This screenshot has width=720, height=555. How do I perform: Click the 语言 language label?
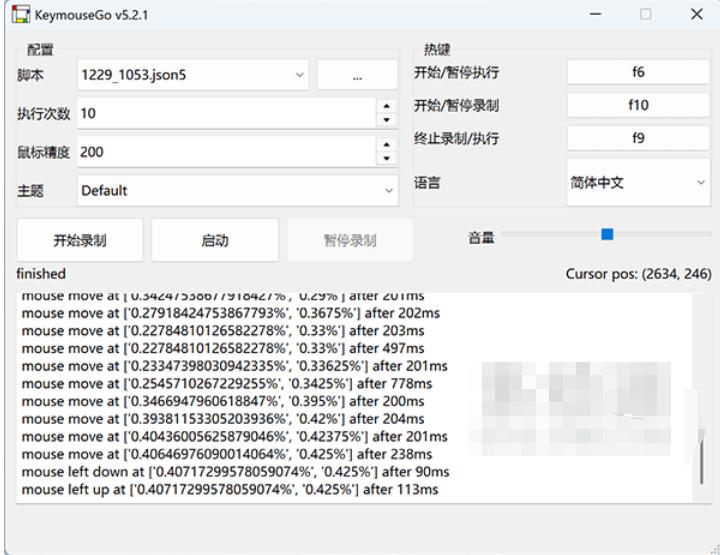(427, 183)
